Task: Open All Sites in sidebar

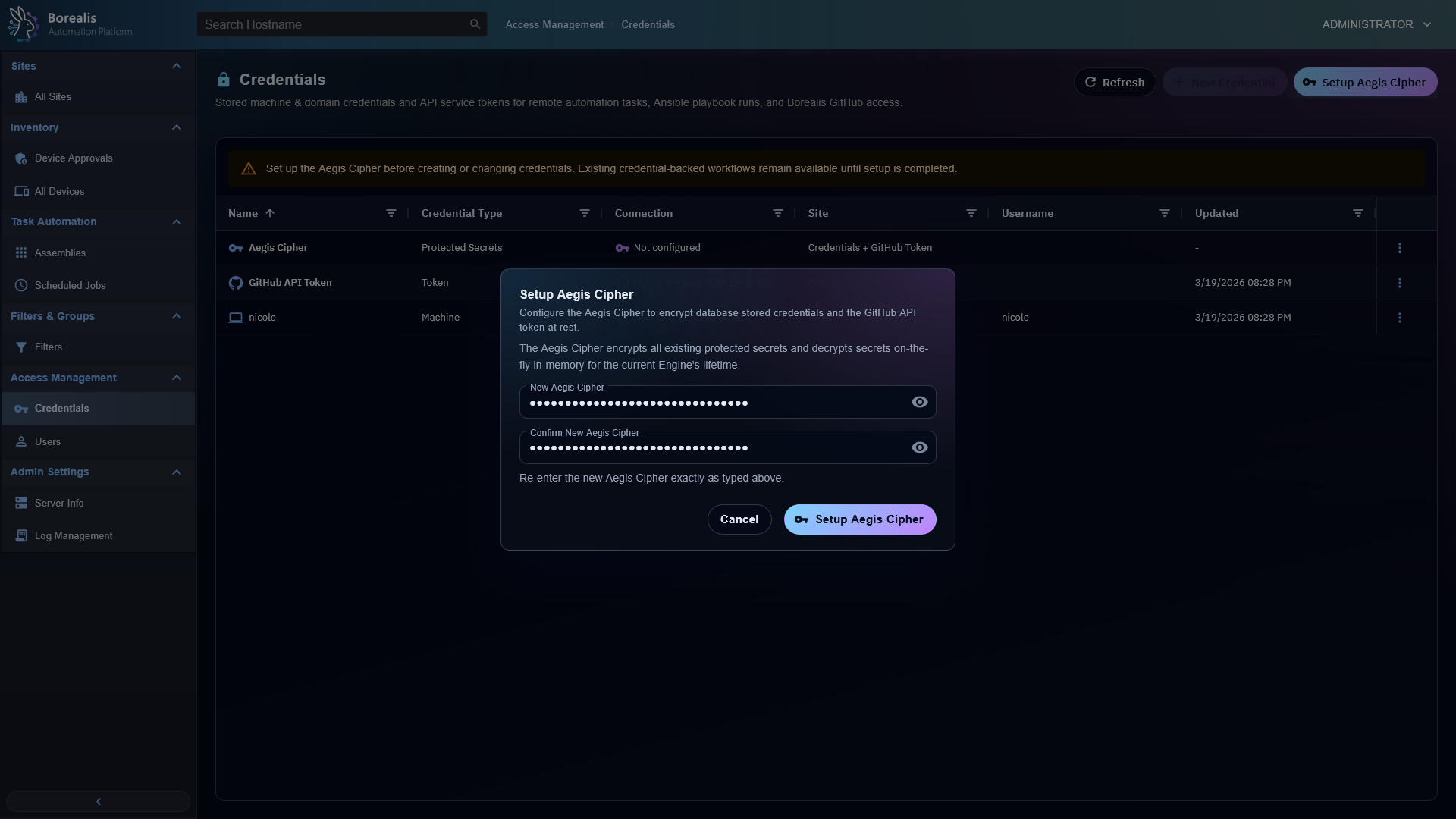Action: [x=98, y=97]
